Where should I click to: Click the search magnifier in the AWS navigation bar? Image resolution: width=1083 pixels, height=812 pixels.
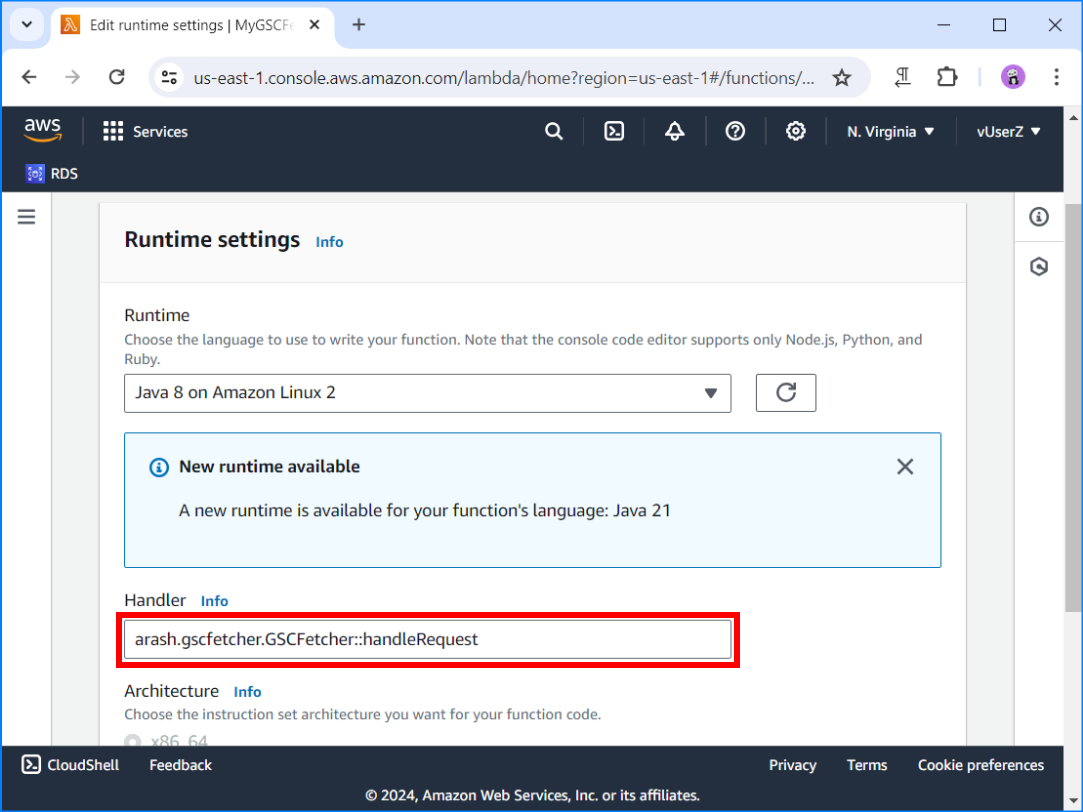[x=554, y=131]
